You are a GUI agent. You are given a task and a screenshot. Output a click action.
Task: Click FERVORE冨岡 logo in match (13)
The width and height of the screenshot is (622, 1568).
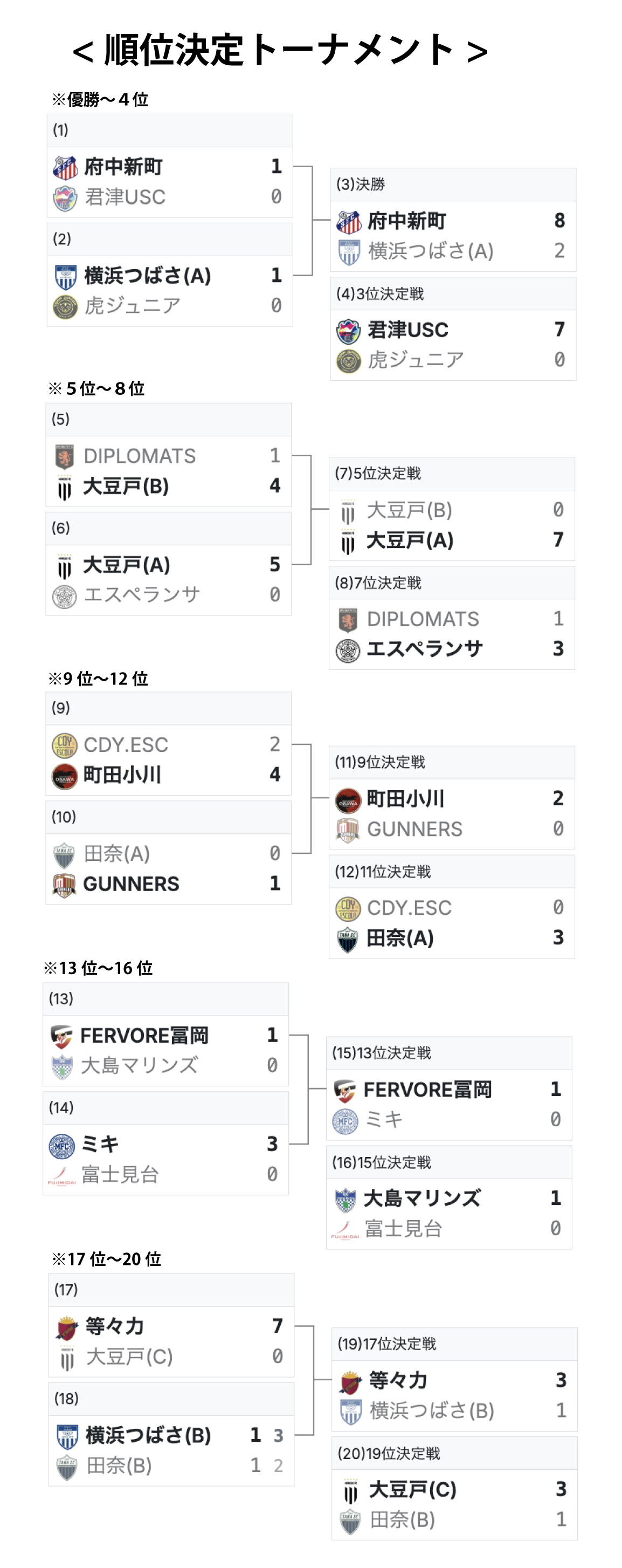coord(61,1036)
